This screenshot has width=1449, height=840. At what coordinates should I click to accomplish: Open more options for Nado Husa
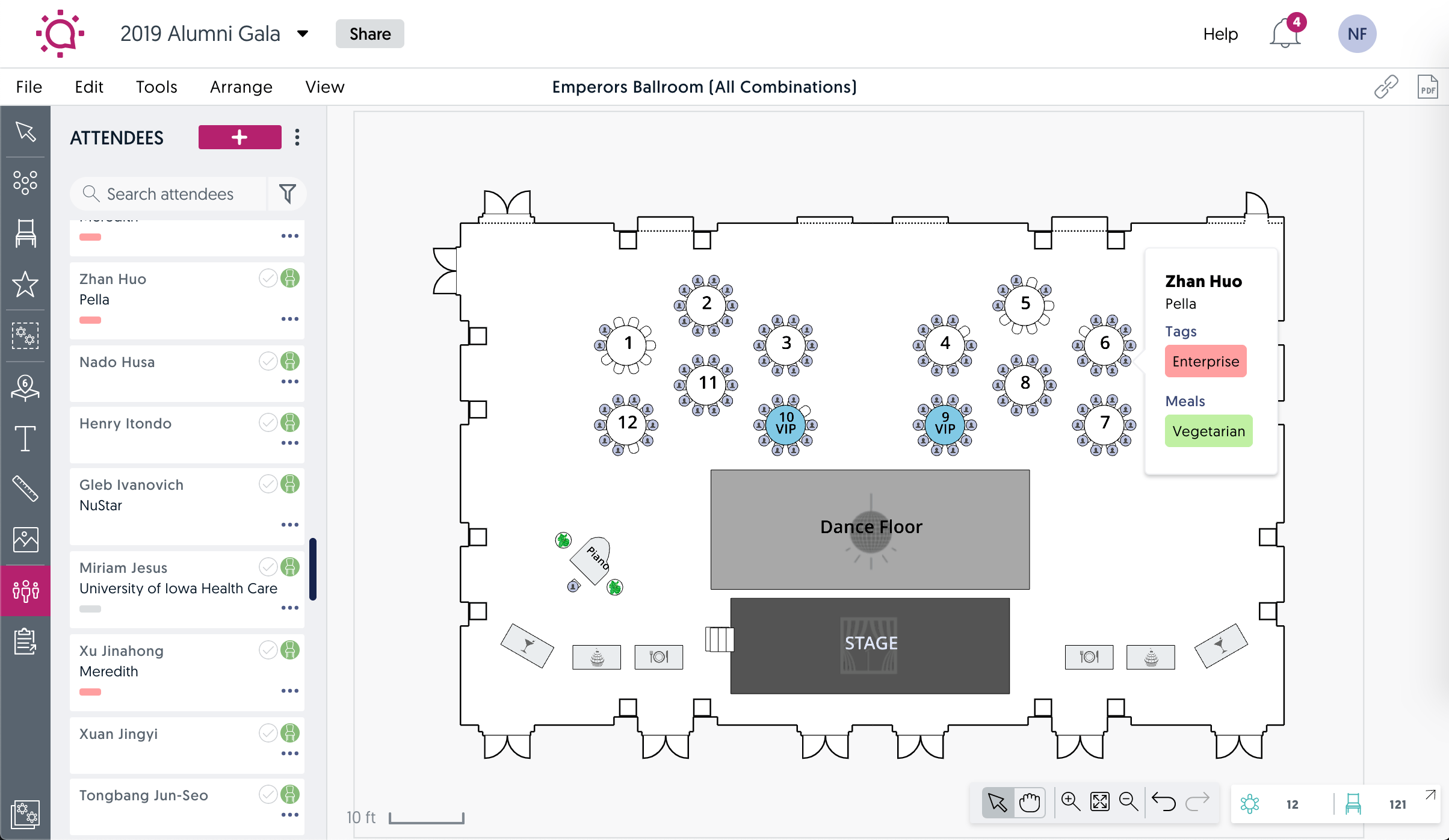click(x=290, y=381)
